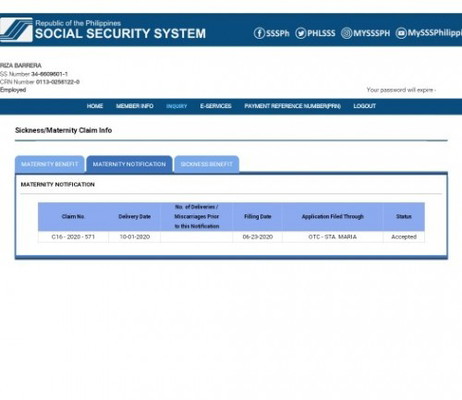Click the SOCIAL SECURITY SYSTEM title

pyautogui.click(x=120, y=34)
